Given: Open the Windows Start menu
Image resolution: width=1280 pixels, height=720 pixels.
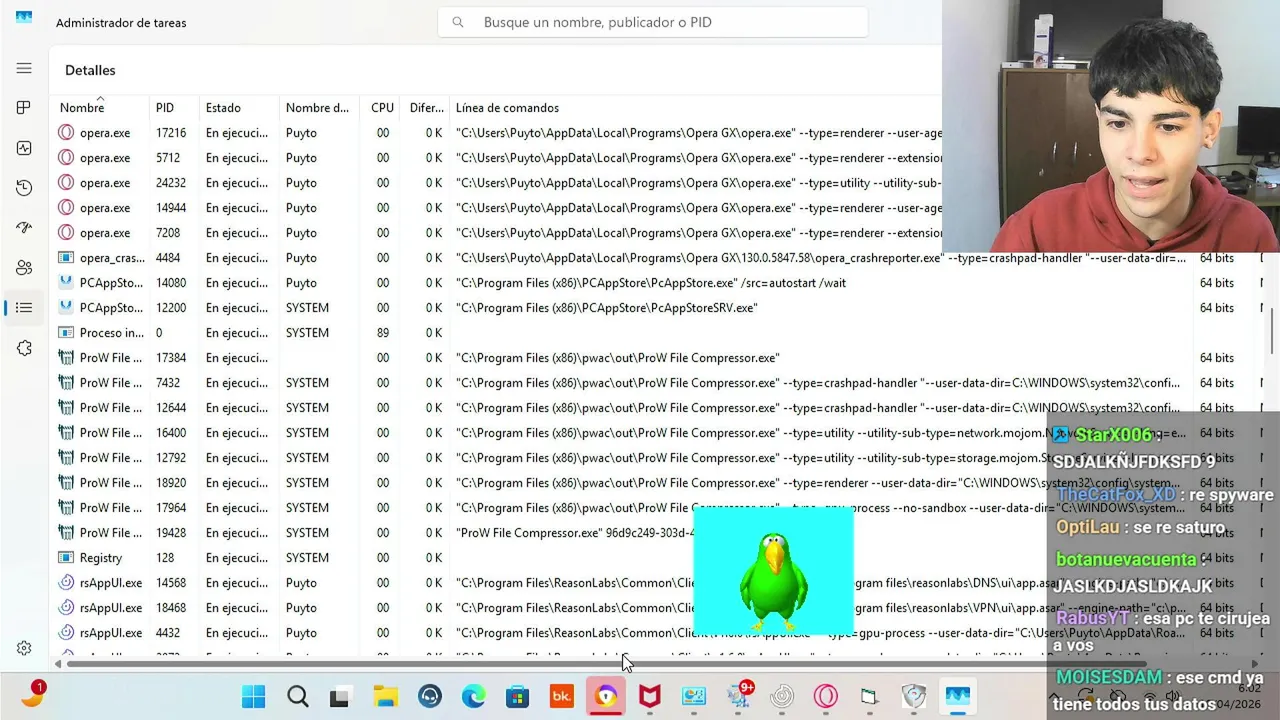Looking at the screenshot, I should coord(254,696).
